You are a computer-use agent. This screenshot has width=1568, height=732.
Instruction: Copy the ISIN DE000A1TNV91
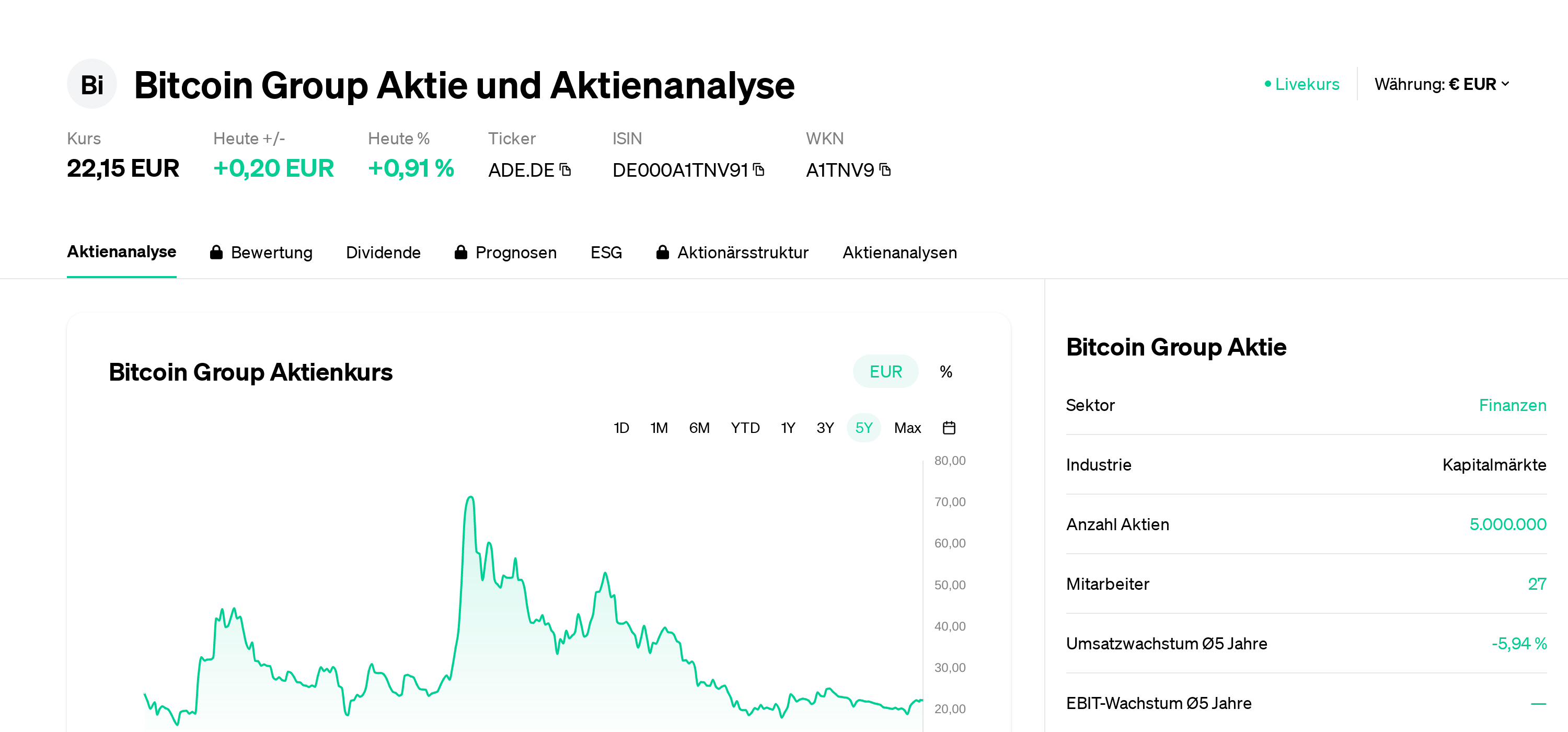click(x=759, y=170)
